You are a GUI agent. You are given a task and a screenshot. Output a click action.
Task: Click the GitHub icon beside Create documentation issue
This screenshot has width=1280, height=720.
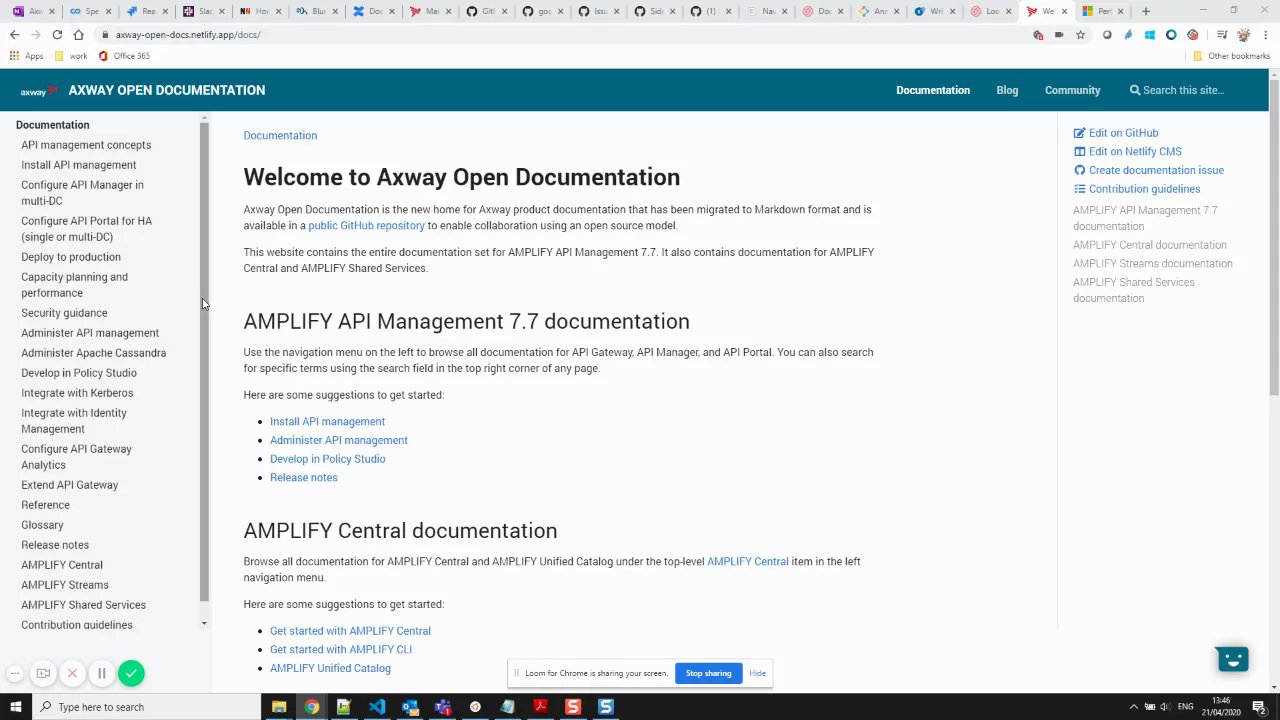pyautogui.click(x=1079, y=170)
